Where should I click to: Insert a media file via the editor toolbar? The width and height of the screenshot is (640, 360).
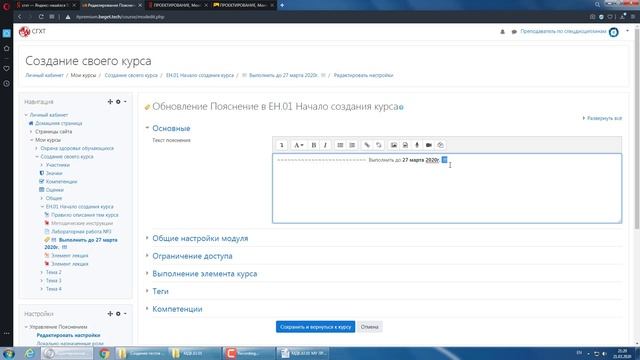click(405, 145)
